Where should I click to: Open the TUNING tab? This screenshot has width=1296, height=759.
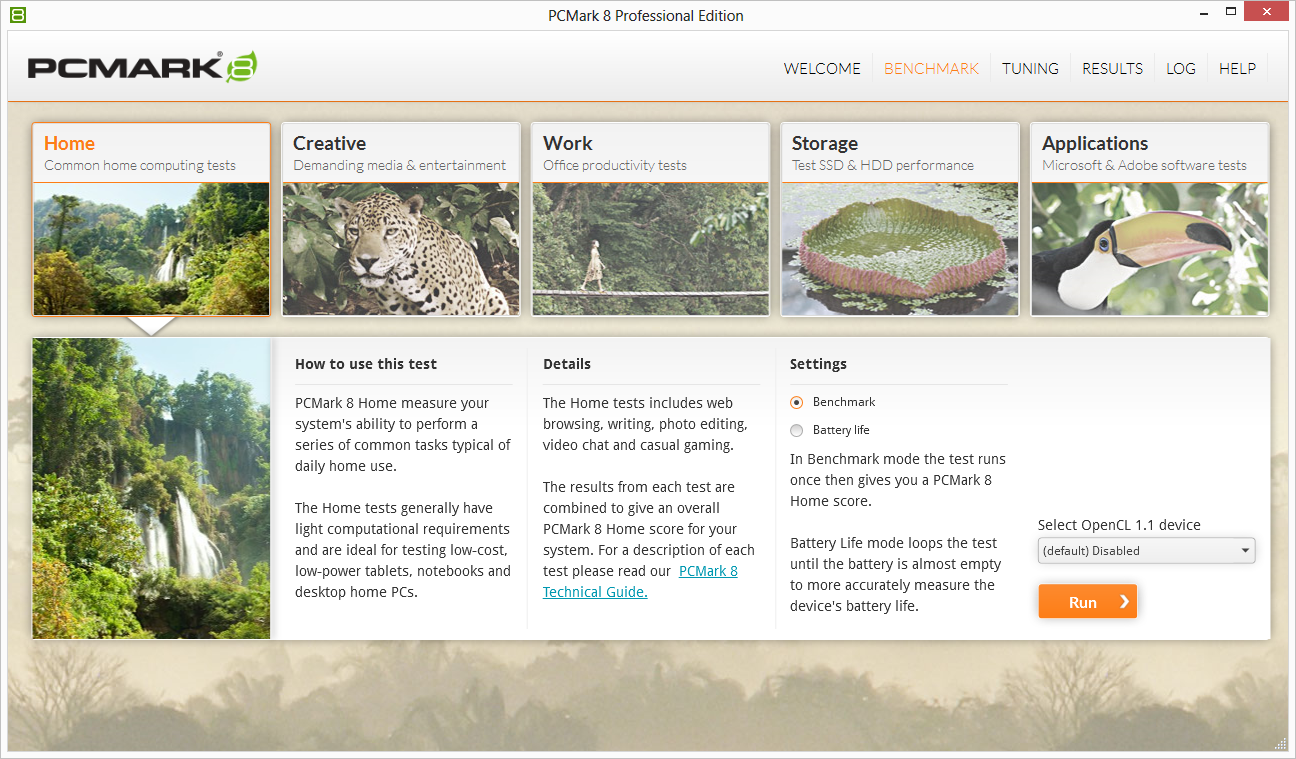pos(1030,69)
